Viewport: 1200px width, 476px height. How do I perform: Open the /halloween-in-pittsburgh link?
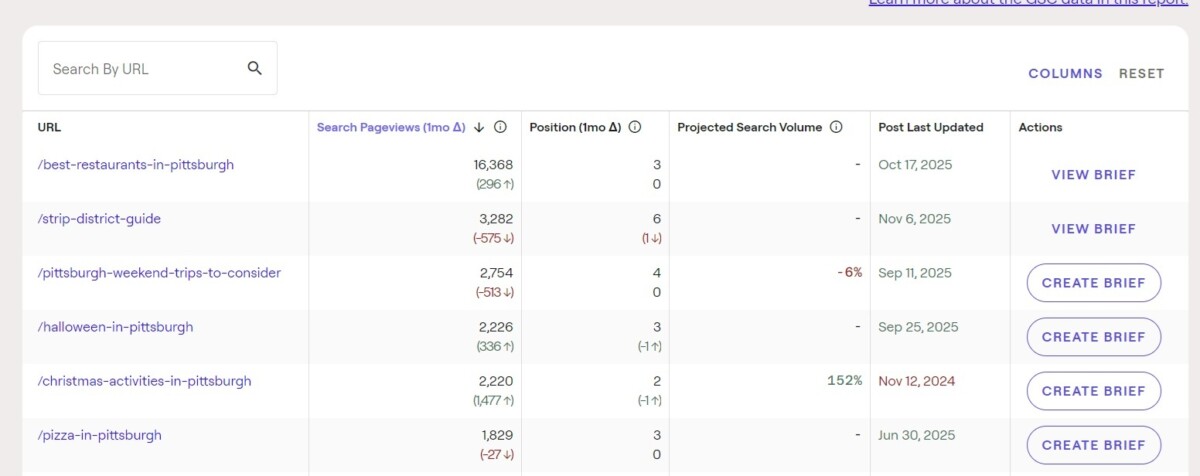[115, 327]
